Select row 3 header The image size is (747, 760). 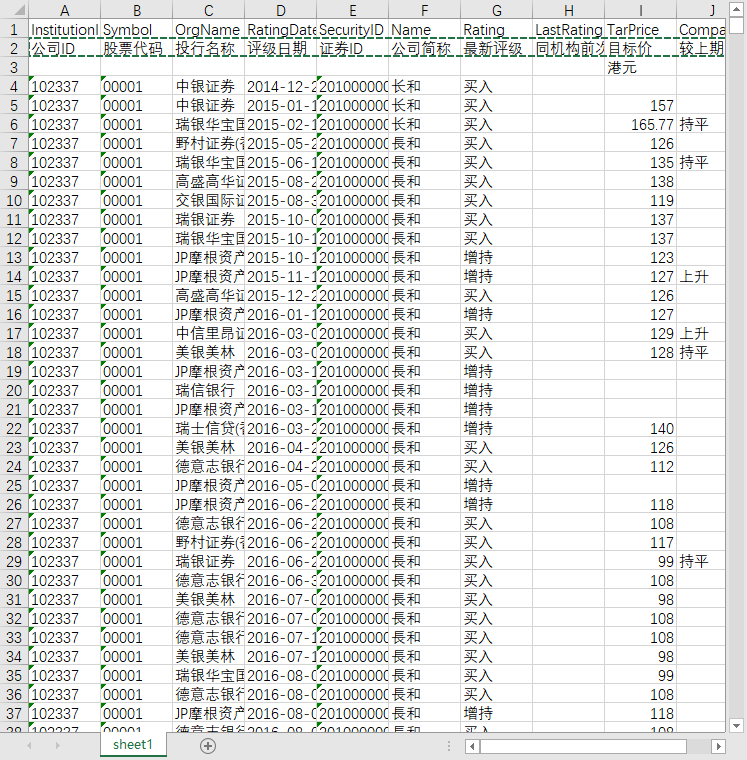pyautogui.click(x=14, y=67)
